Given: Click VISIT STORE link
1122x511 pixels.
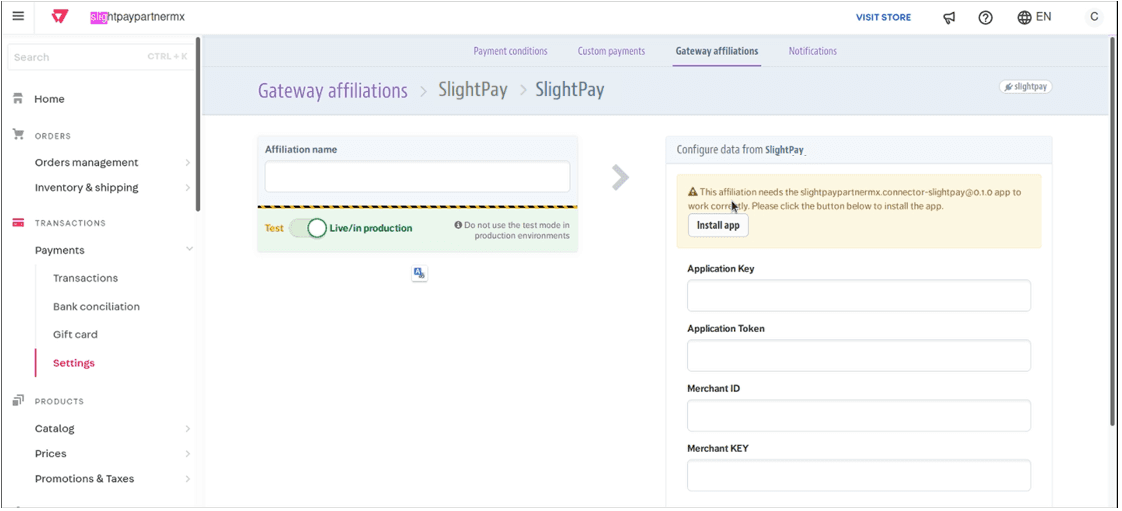Looking at the screenshot, I should point(883,17).
